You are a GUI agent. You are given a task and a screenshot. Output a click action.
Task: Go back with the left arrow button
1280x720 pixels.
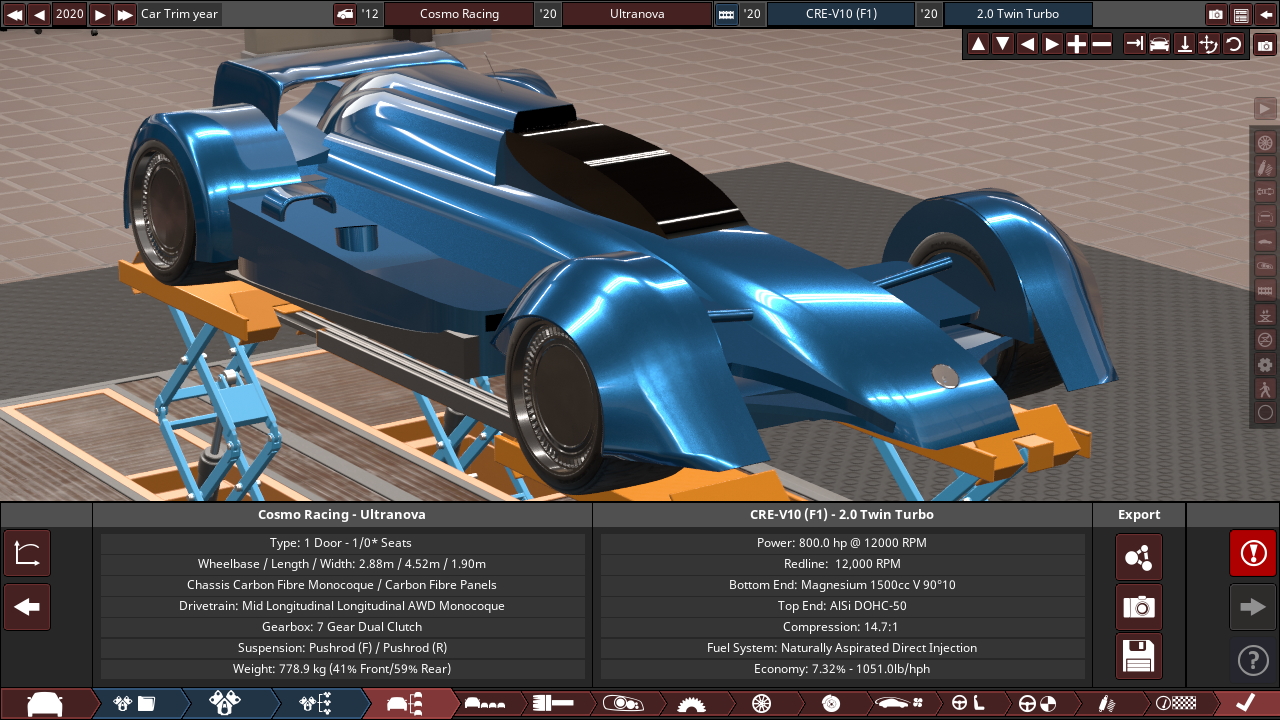click(27, 607)
